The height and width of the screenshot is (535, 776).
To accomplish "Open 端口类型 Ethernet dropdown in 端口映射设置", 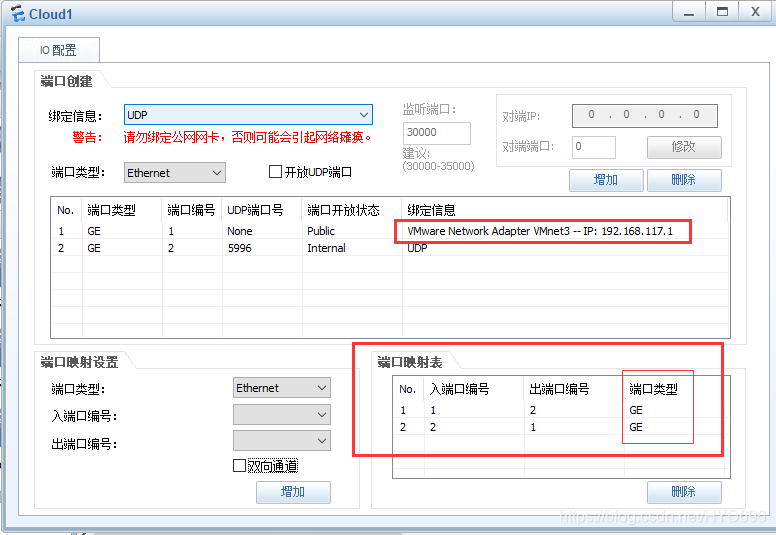I will [x=282, y=388].
